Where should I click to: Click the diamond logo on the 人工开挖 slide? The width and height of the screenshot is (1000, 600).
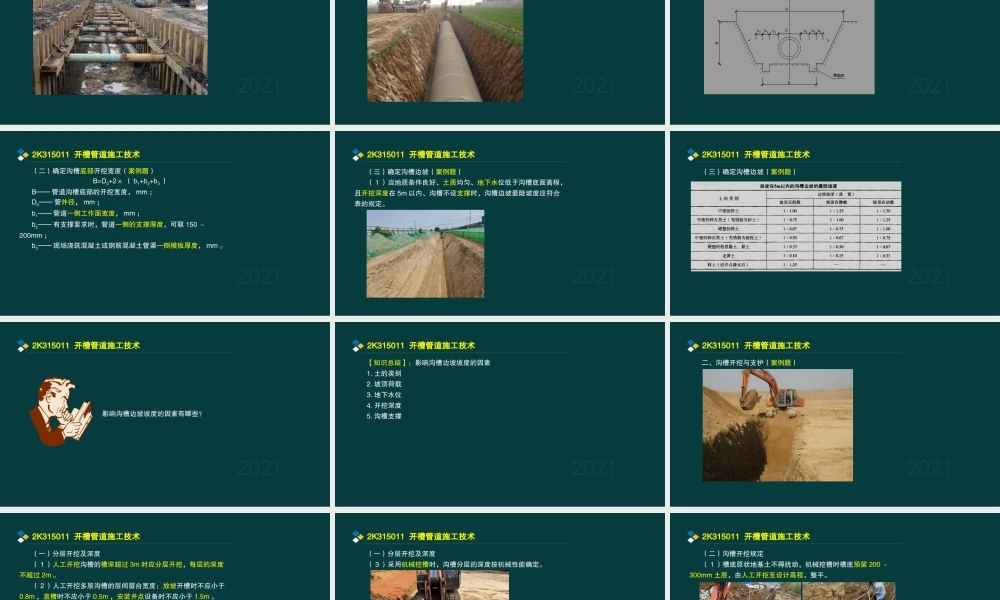pos(23,537)
